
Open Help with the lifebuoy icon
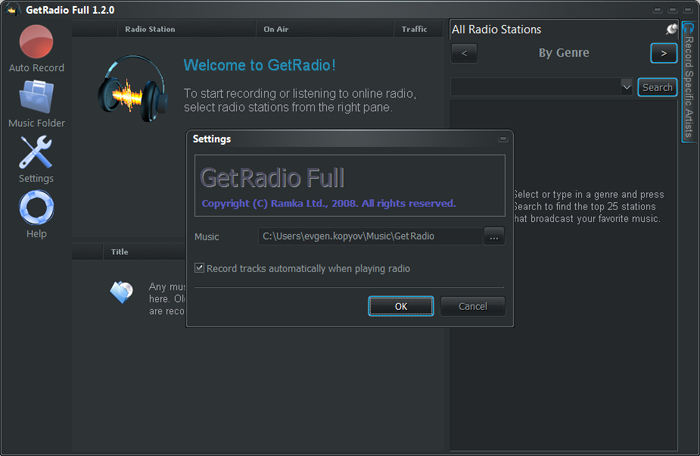[36, 208]
